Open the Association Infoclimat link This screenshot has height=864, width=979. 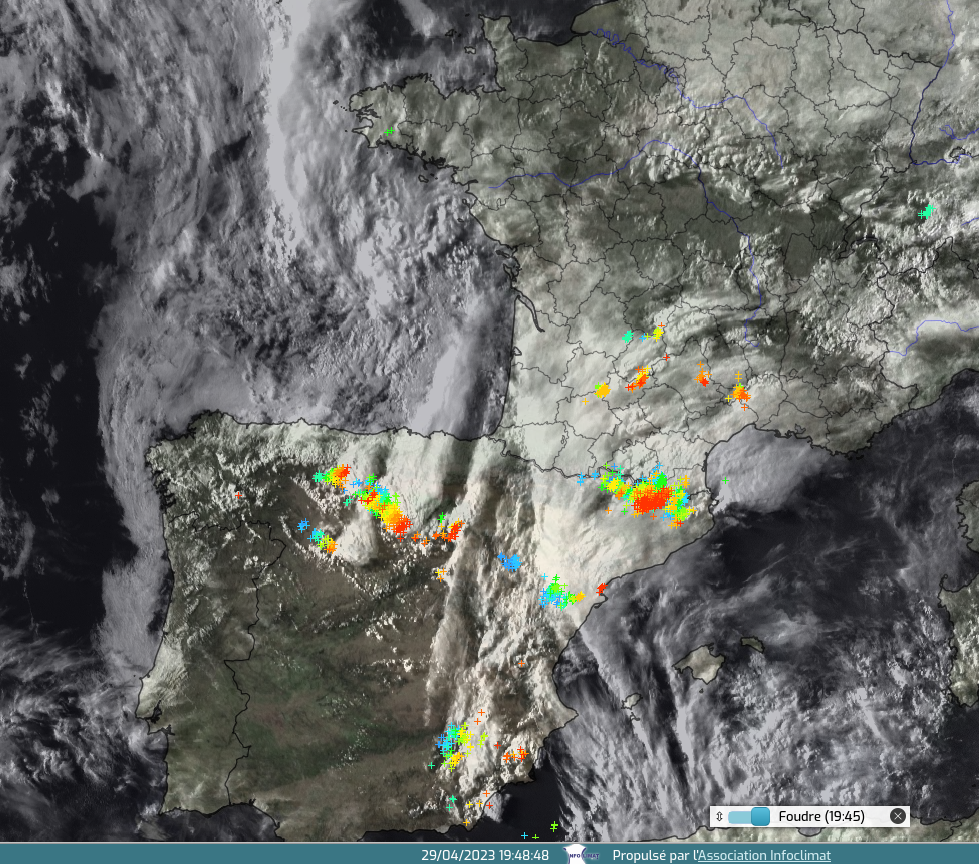(764, 855)
